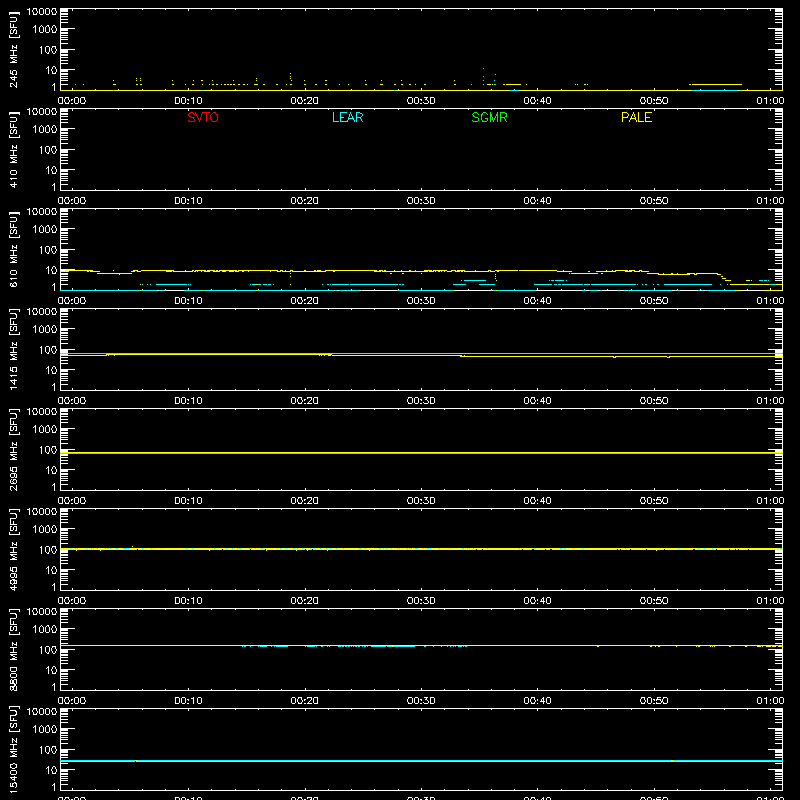Click 01:00 time label under 4995 MHz panel

[x=770, y=601]
